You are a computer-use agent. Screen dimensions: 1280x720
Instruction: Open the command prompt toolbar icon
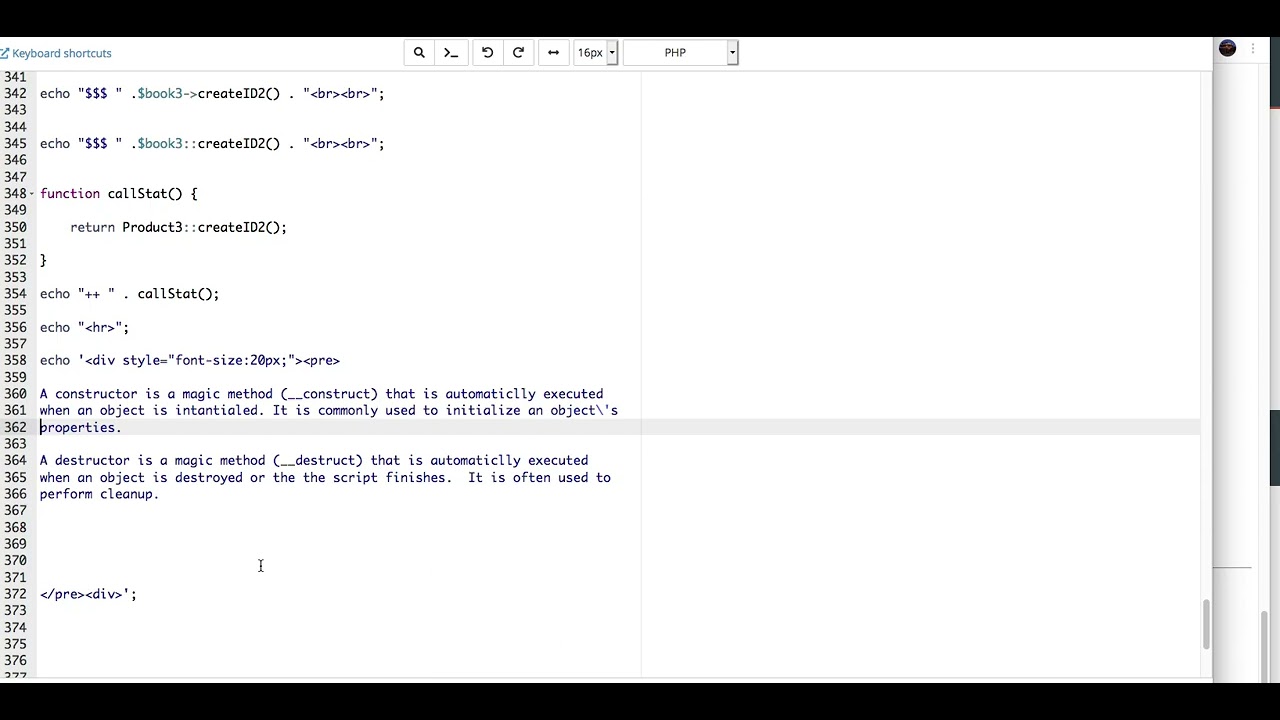[x=451, y=53]
